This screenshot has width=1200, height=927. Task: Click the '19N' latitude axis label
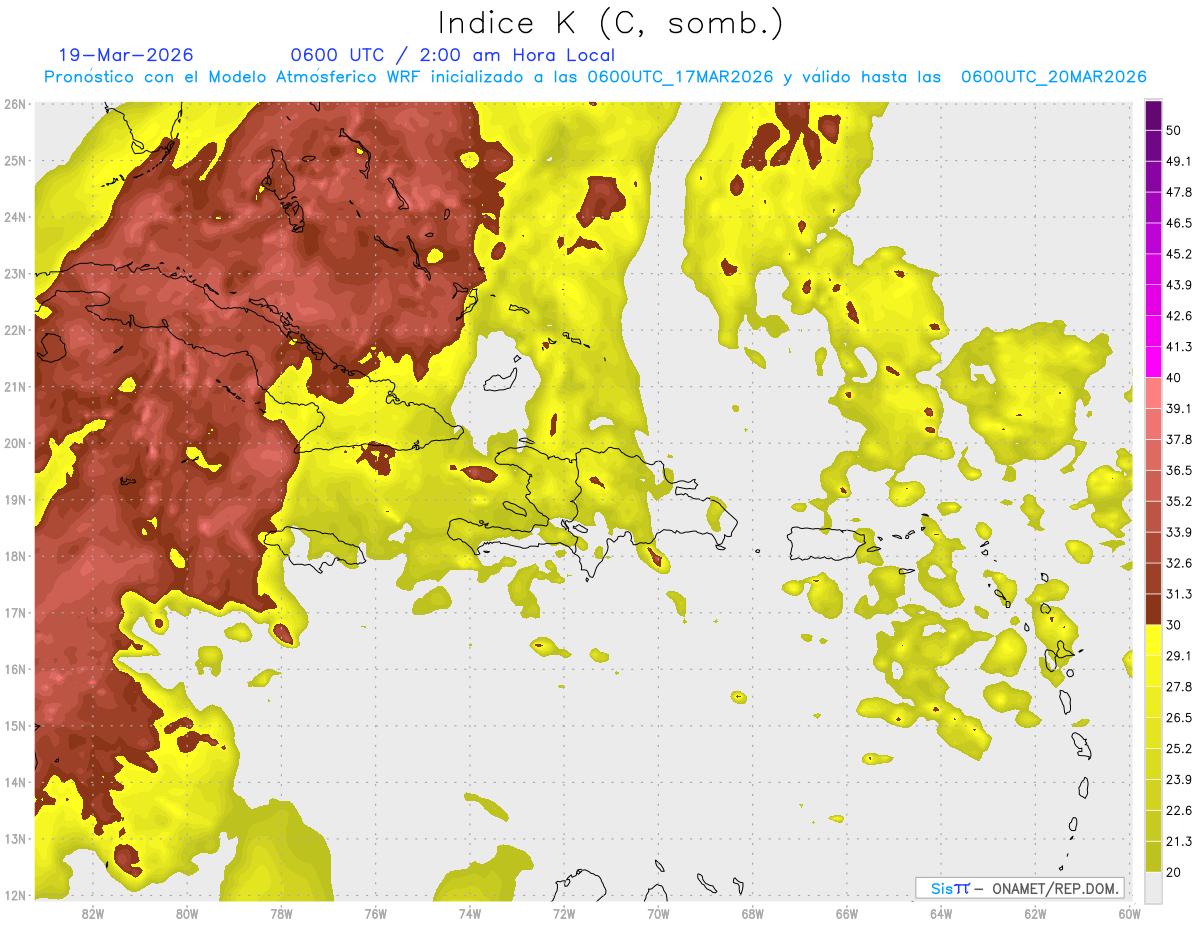15,500
